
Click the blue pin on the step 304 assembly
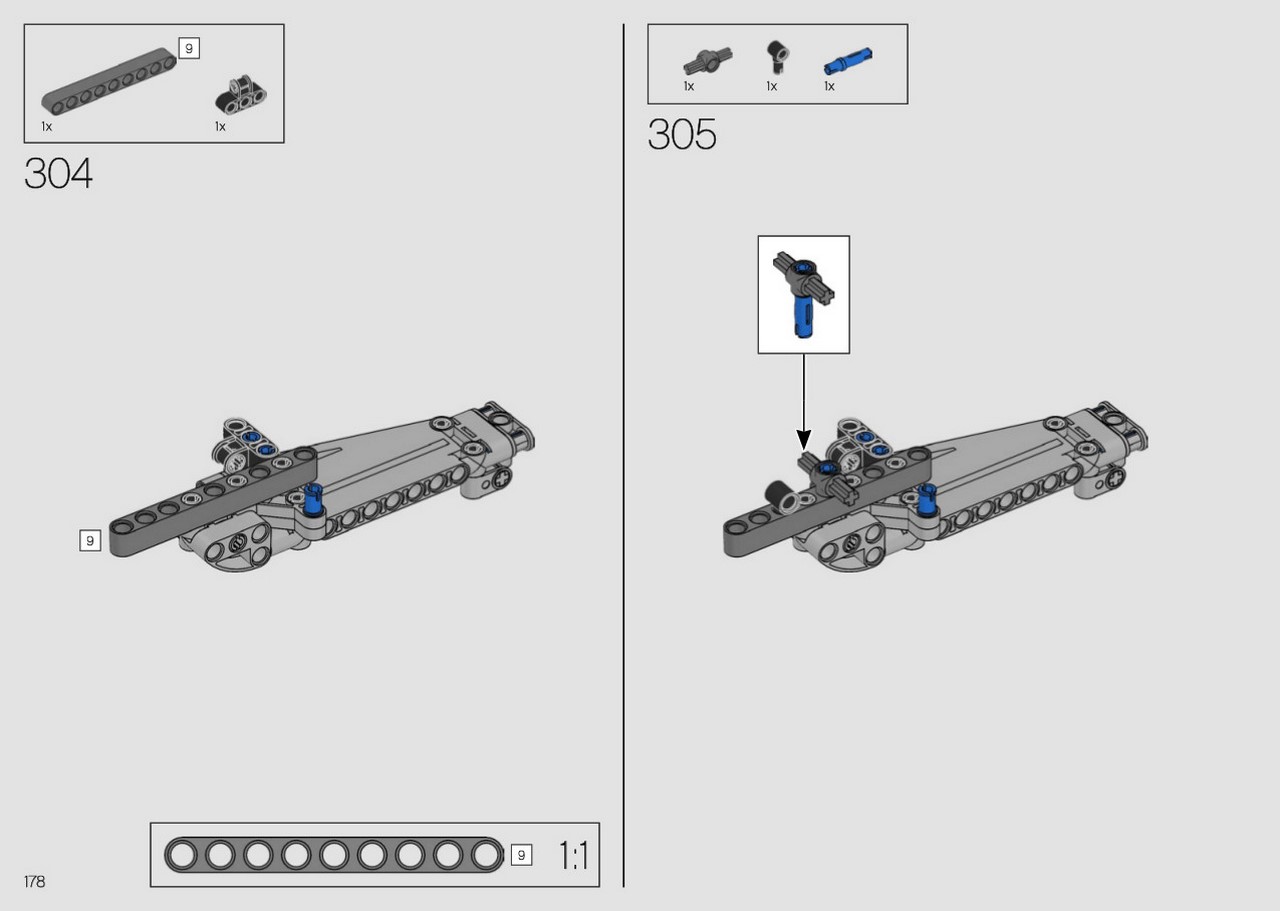pyautogui.click(x=315, y=496)
